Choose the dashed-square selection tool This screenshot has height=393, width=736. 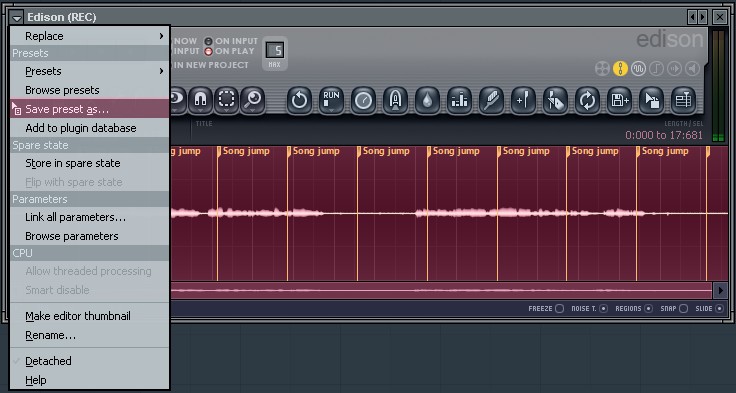pos(227,100)
